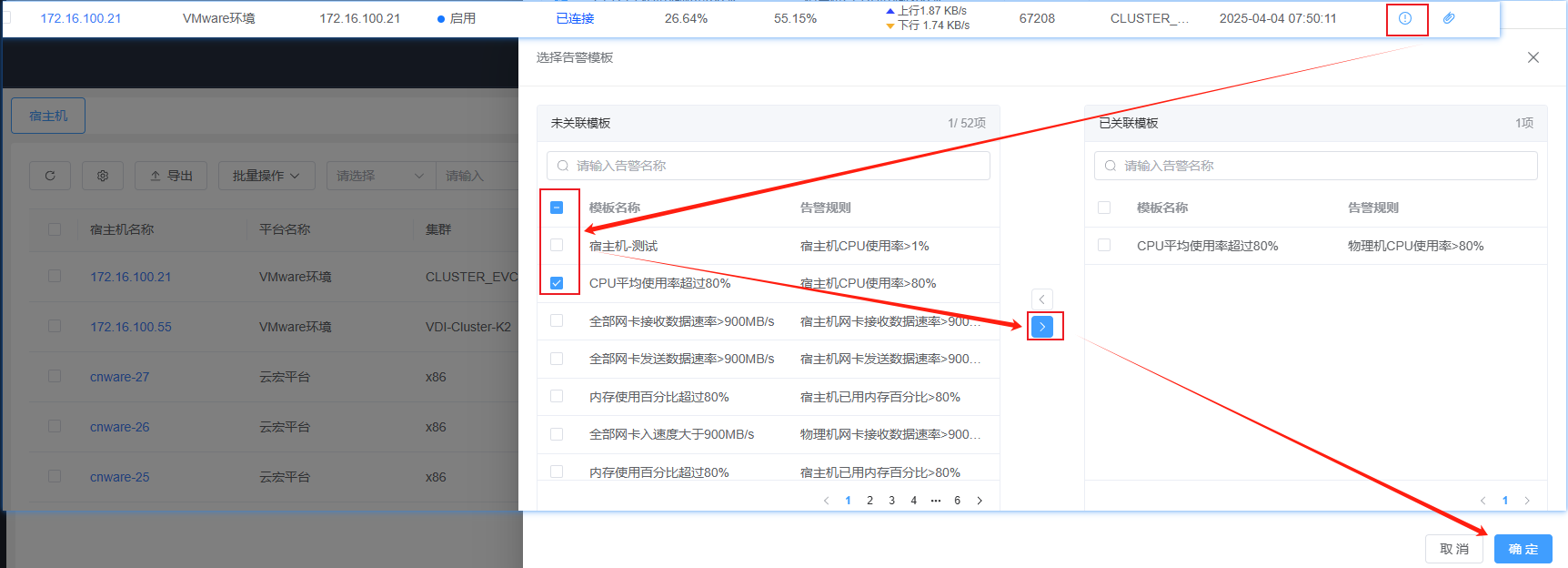
Task: Select page 1 in unassociated templates pagination
Action: pyautogui.click(x=848, y=501)
